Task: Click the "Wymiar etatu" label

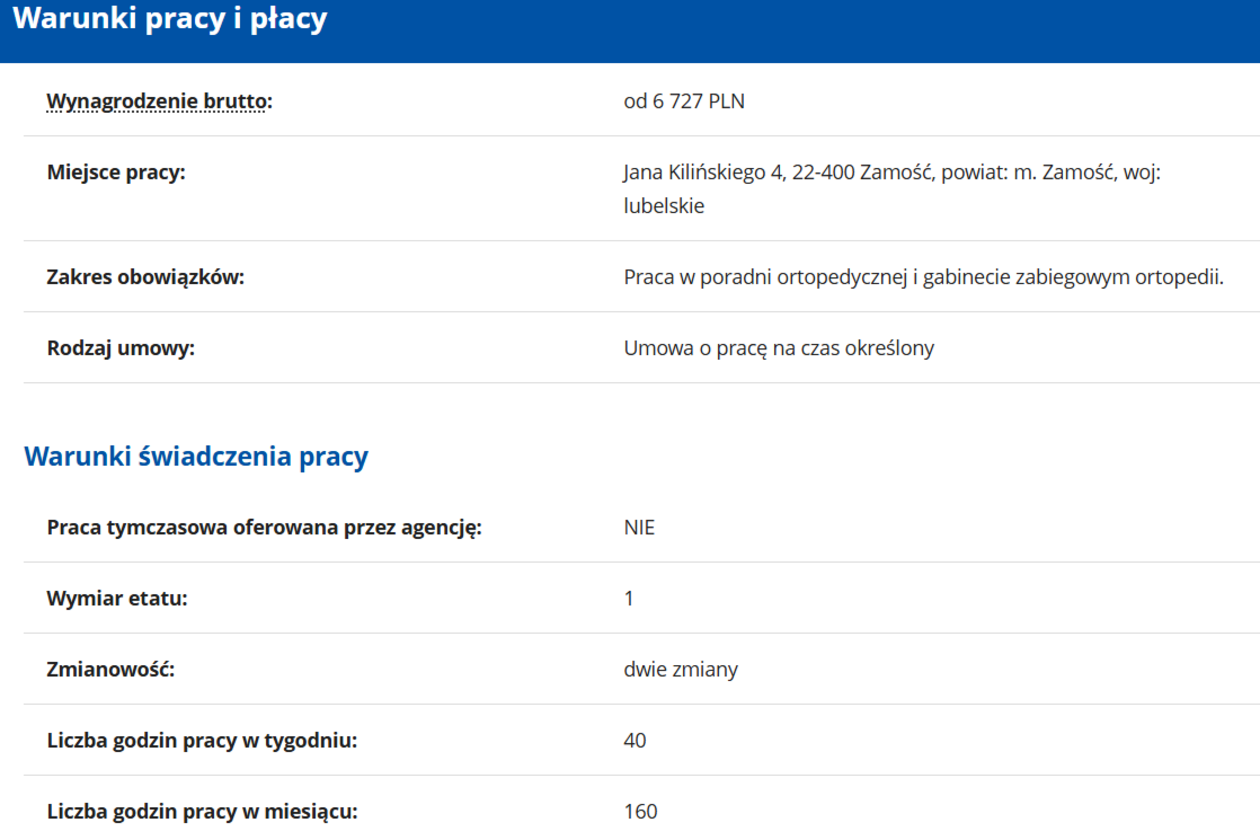Action: (x=117, y=599)
